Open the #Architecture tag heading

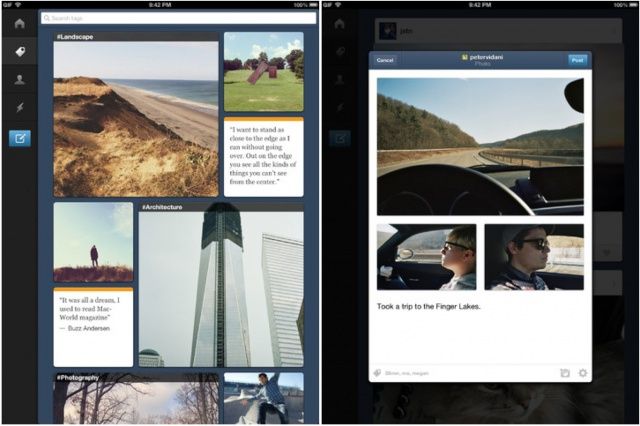tap(162, 207)
